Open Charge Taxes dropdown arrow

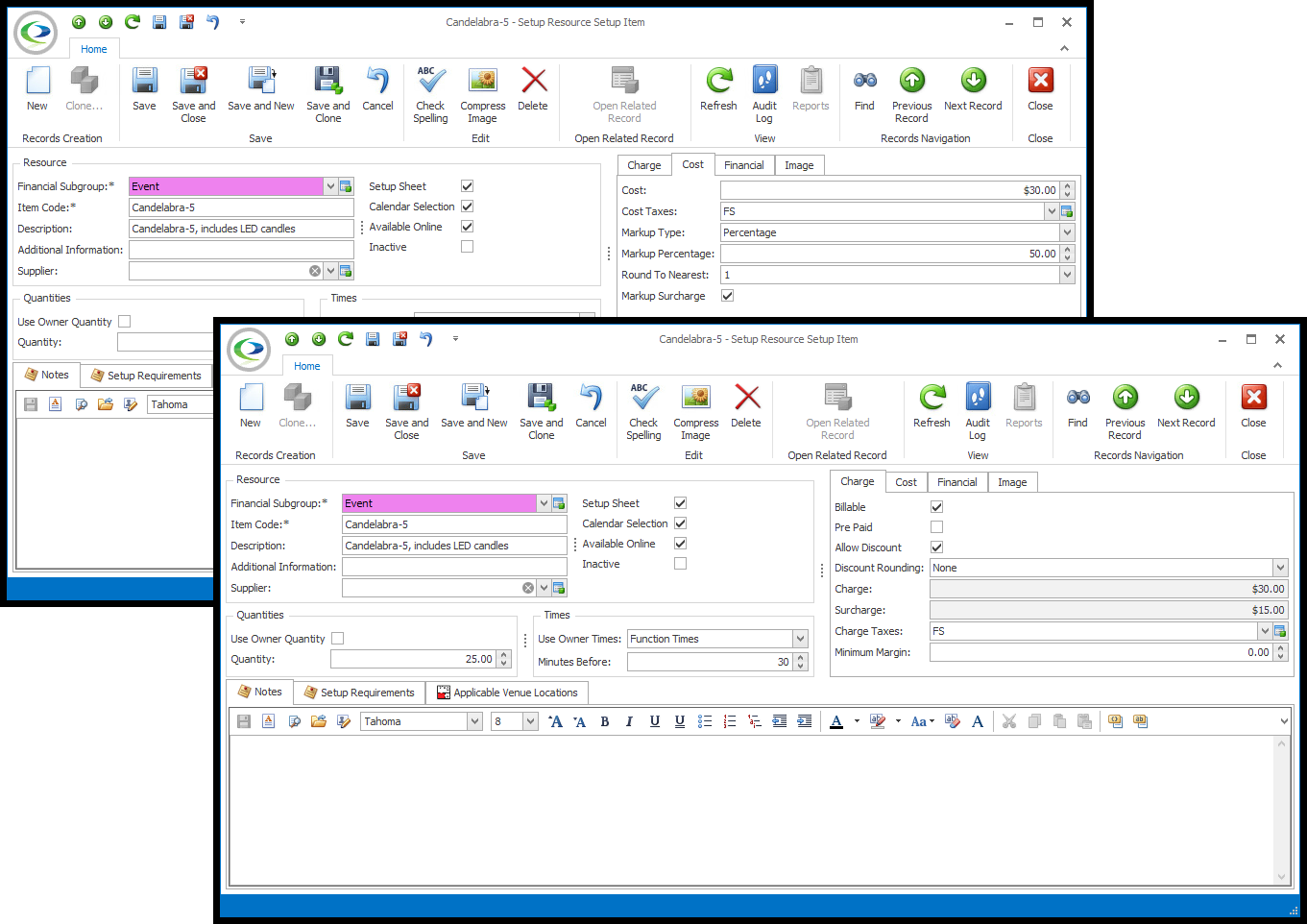(x=1265, y=631)
